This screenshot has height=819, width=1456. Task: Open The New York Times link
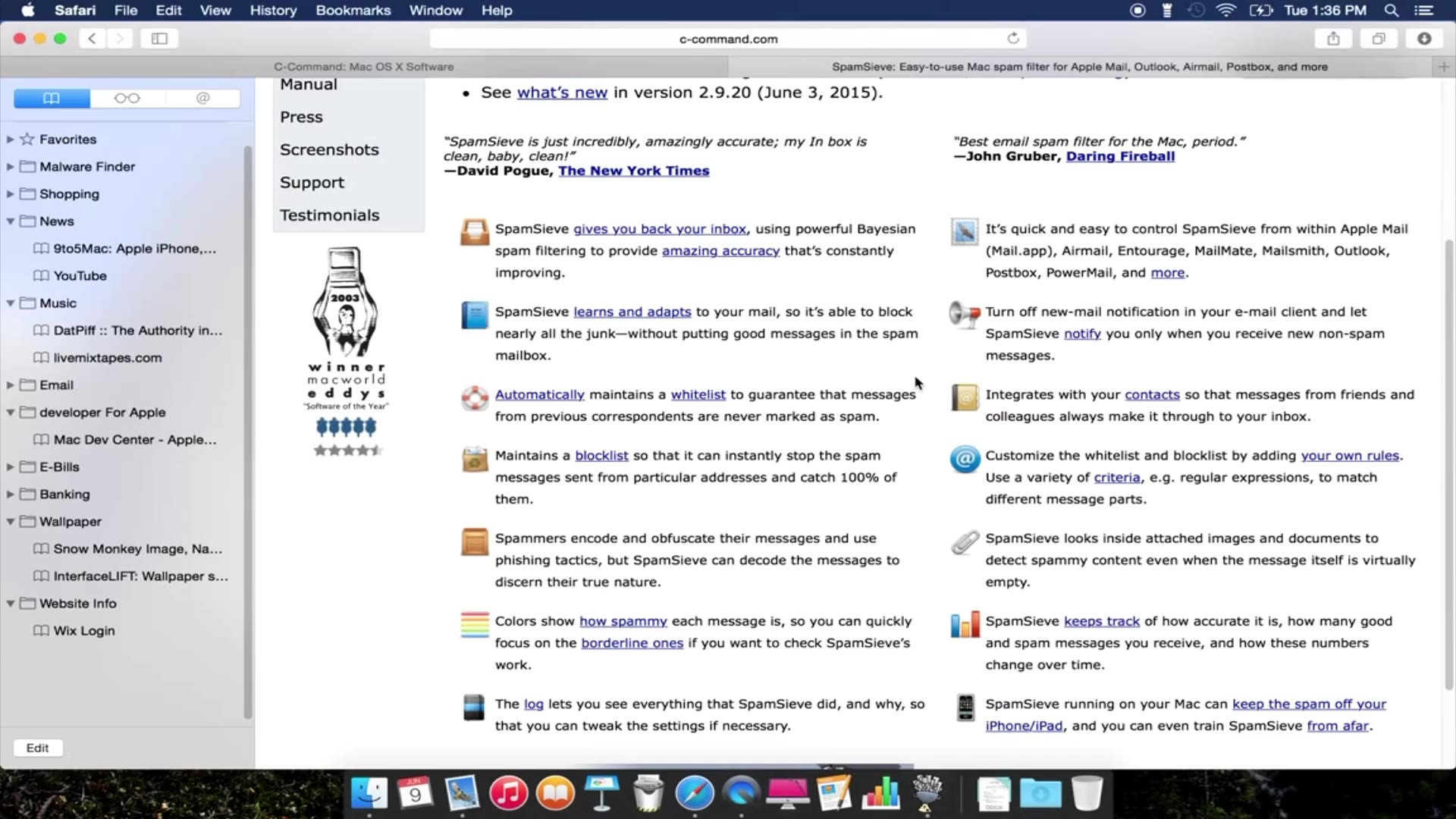(634, 171)
